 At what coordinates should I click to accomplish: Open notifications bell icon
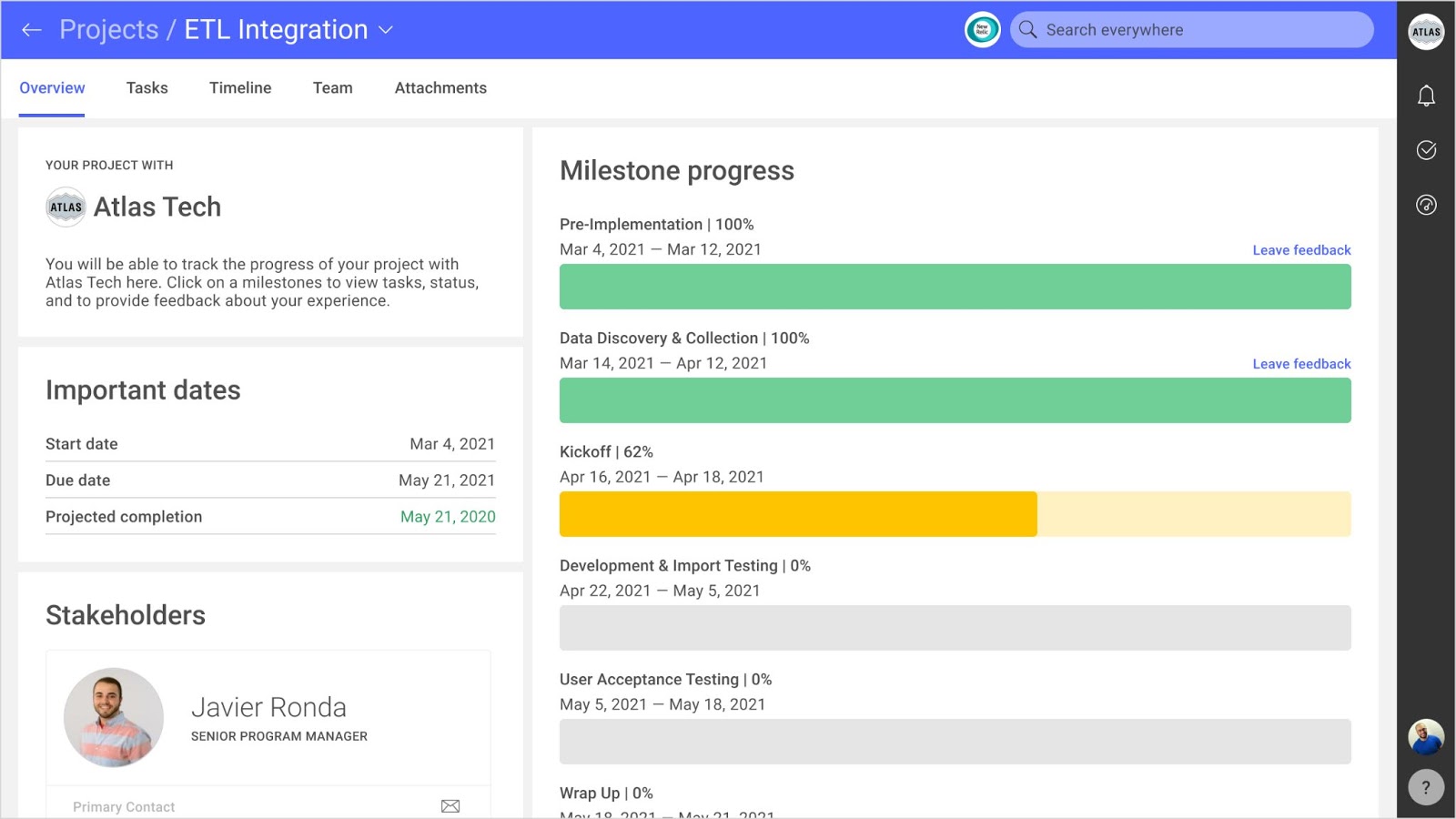tap(1426, 96)
